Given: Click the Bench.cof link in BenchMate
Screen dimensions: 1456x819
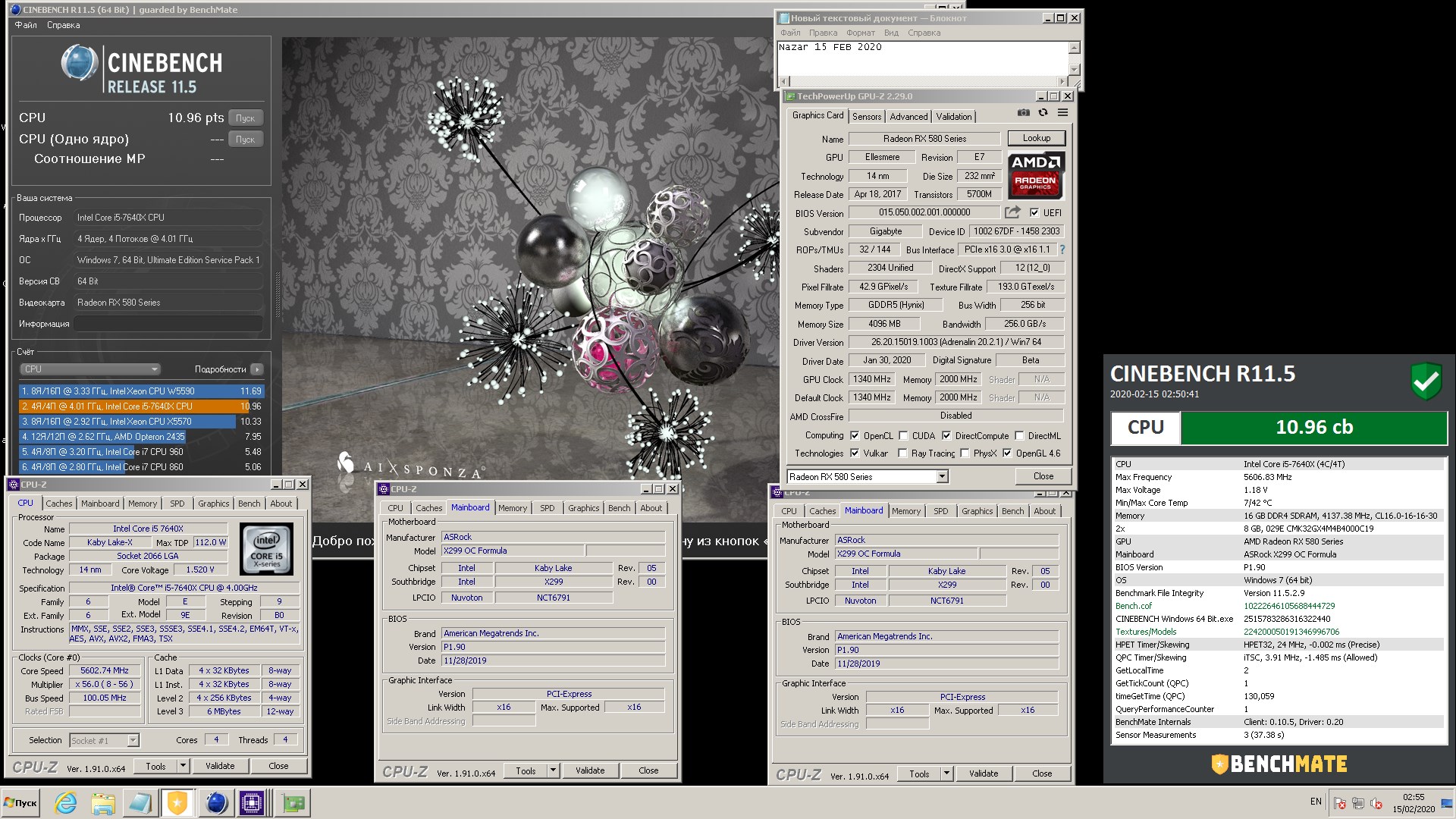Looking at the screenshot, I should pos(1133,606).
